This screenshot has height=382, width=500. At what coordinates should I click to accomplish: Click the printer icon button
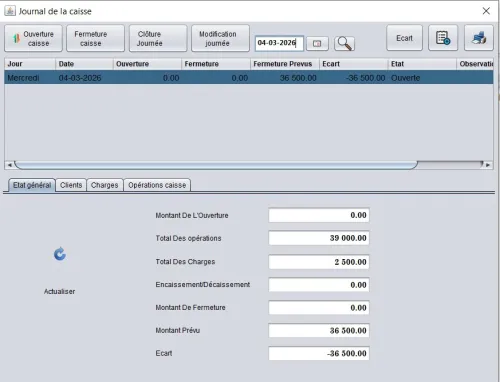(x=479, y=38)
